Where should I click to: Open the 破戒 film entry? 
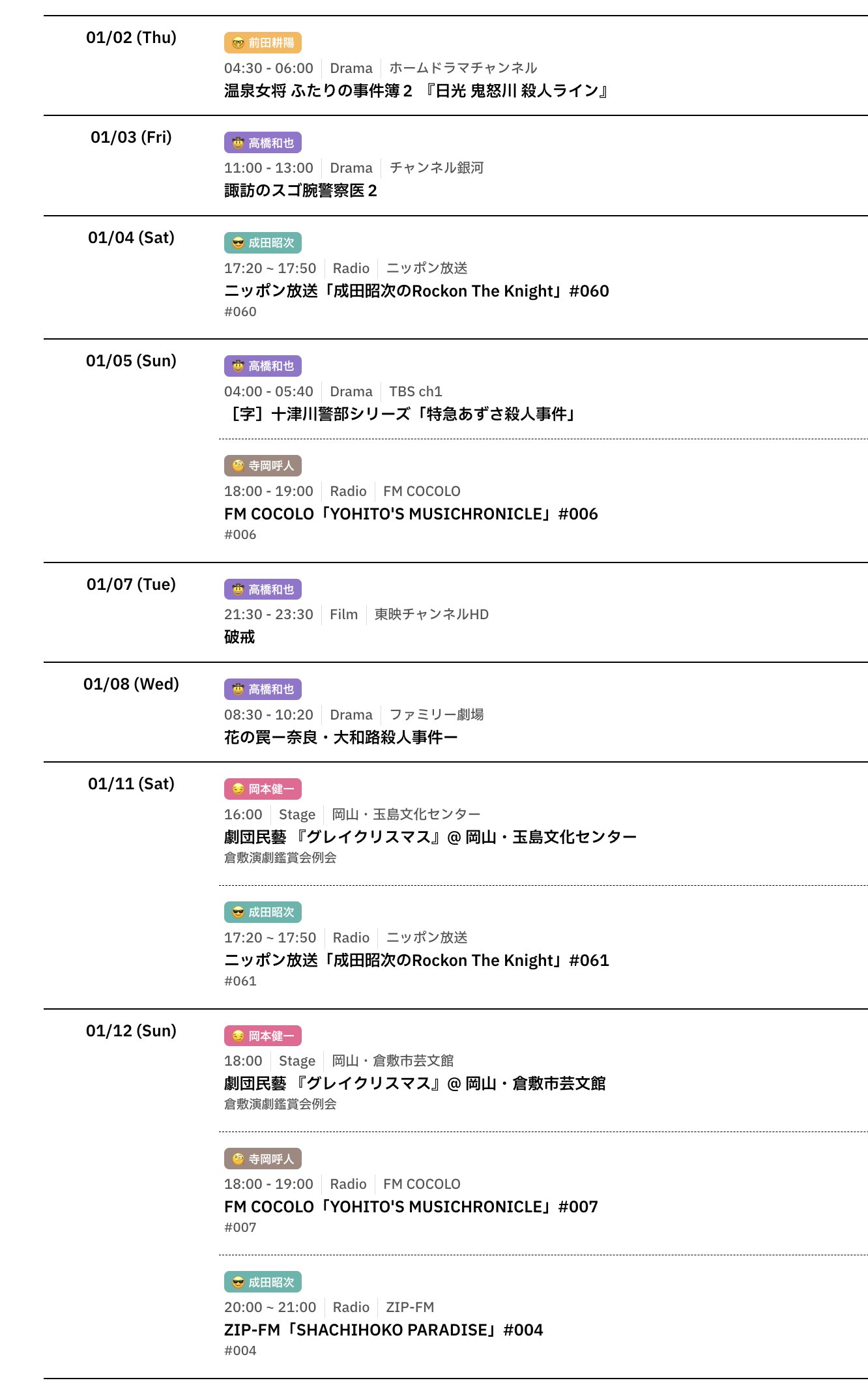tap(239, 637)
